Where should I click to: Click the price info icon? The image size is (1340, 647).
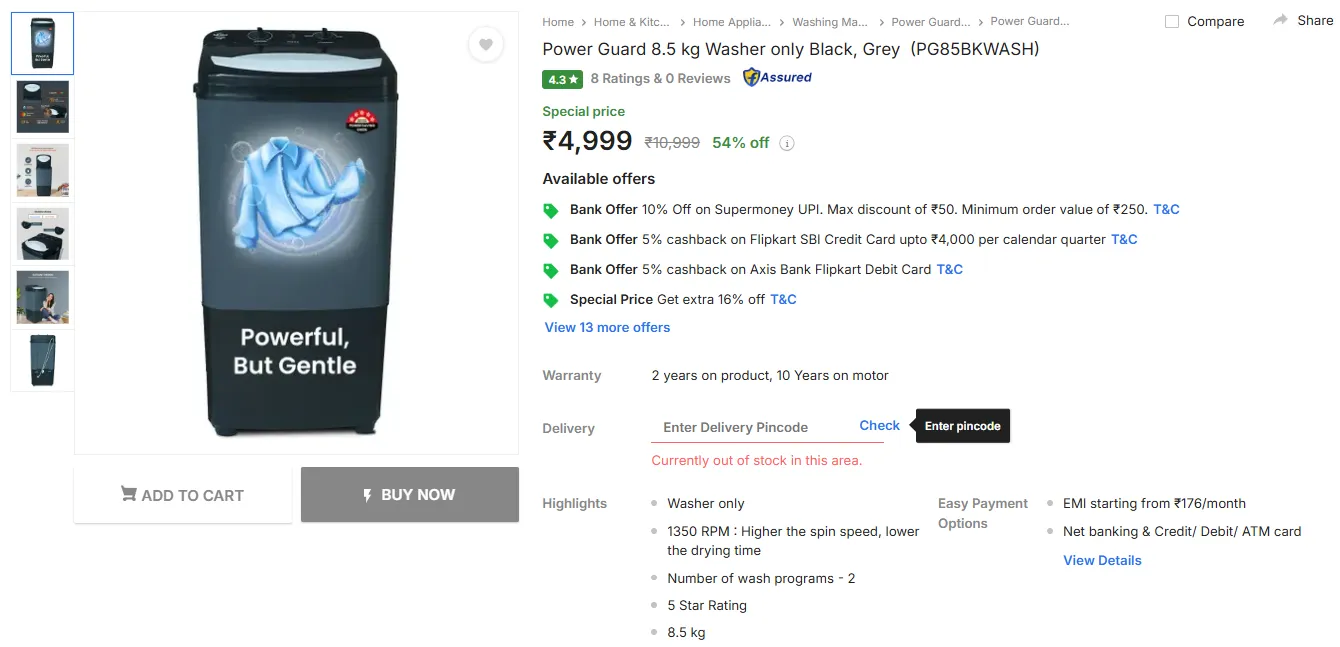coord(787,143)
